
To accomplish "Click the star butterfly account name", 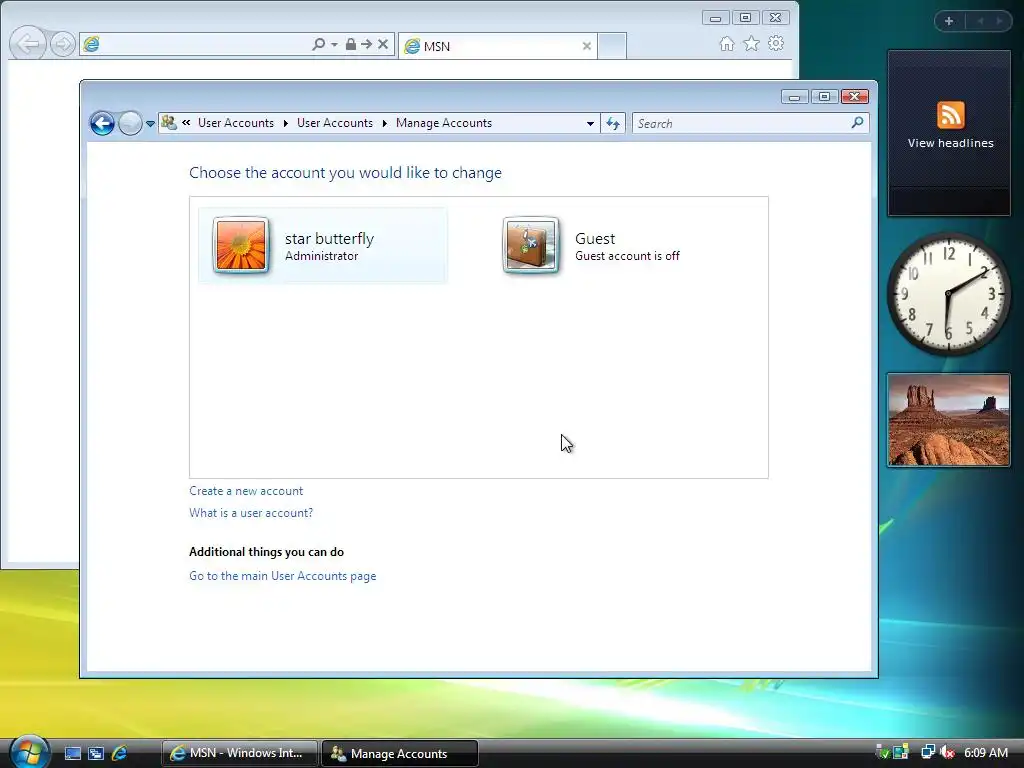I will click(329, 238).
